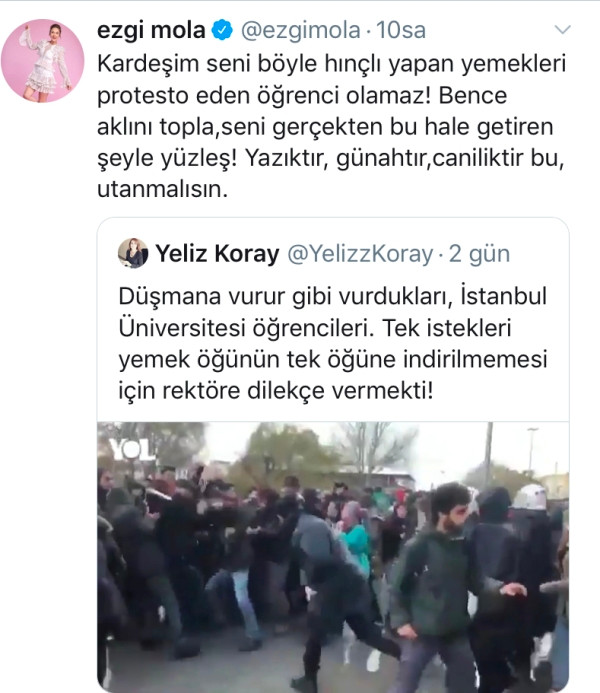Visit the @YelizzKoray handle
The width and height of the screenshot is (600, 693).
[360, 254]
